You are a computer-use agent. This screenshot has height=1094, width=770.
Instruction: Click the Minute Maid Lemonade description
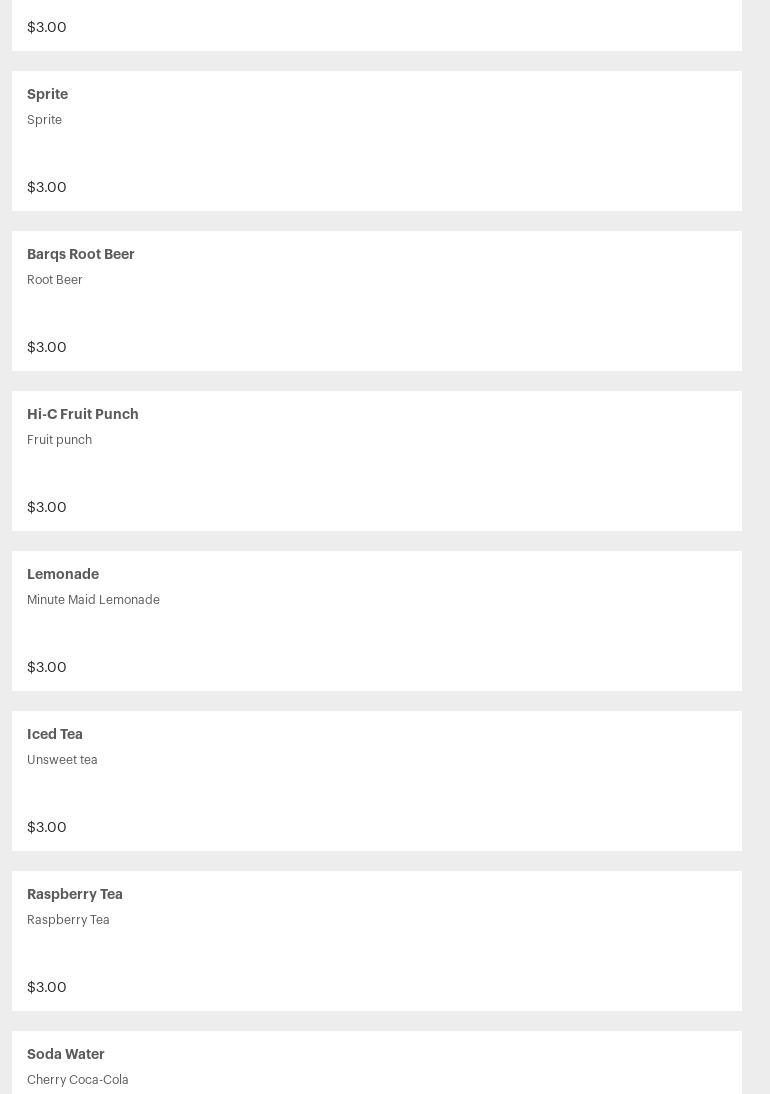point(93,600)
